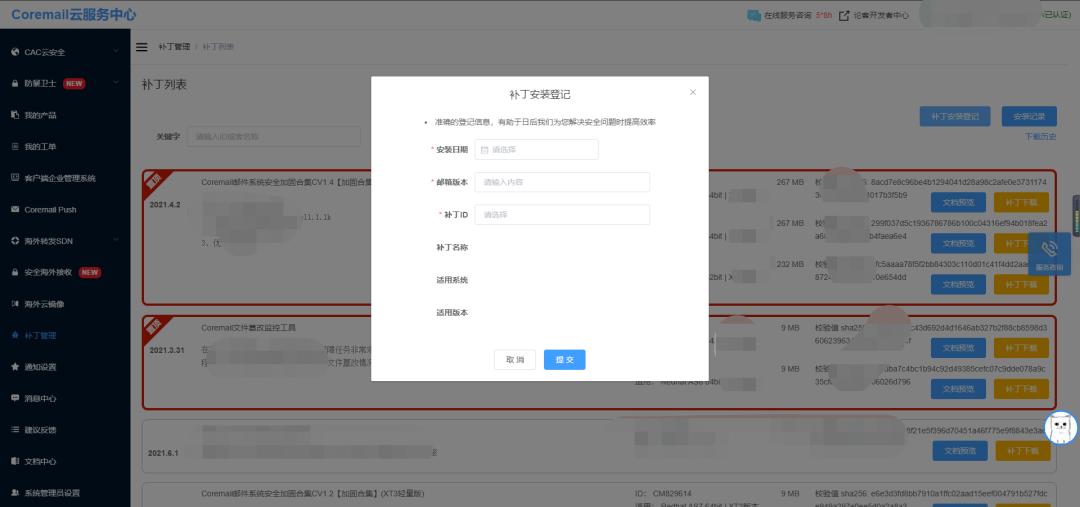Click the 海外转发SDN globe icon
1080x507 pixels.
coord(15,241)
